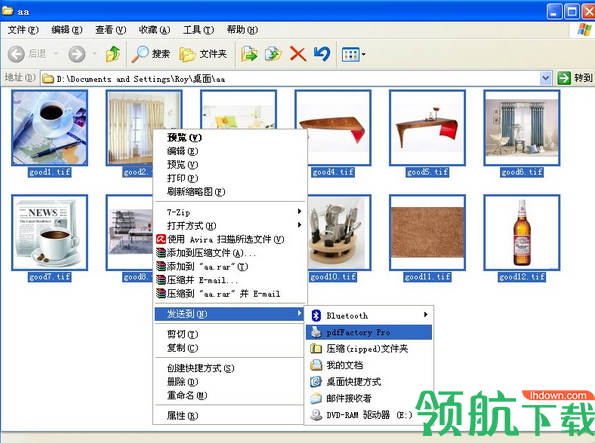Open the 收藏(A) menu
This screenshot has height=443, width=595.
click(x=154, y=30)
